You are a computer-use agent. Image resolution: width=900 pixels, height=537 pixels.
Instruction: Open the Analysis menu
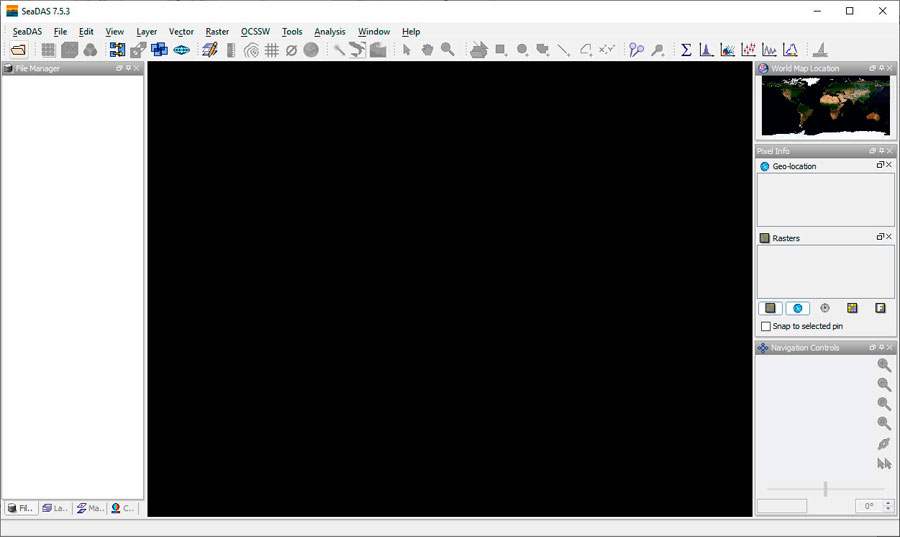click(x=329, y=32)
